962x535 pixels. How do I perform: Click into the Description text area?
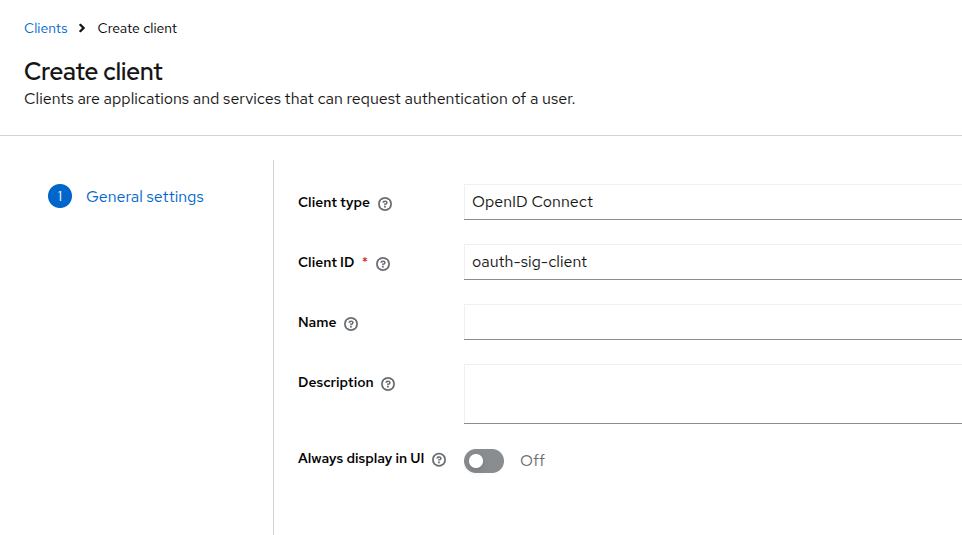713,394
